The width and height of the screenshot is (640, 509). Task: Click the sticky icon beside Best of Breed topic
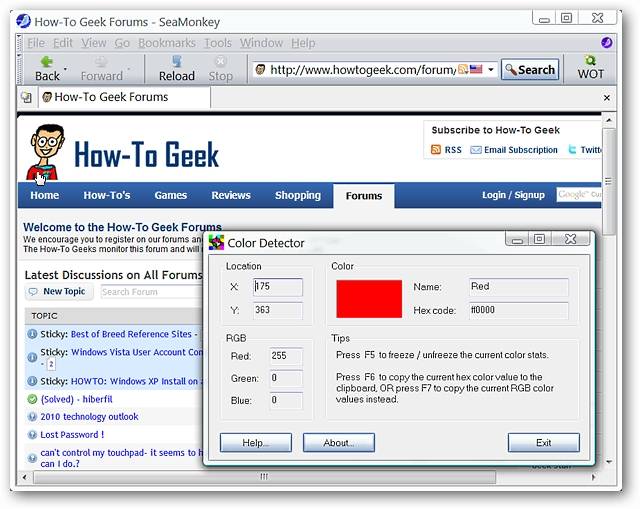coord(32,334)
